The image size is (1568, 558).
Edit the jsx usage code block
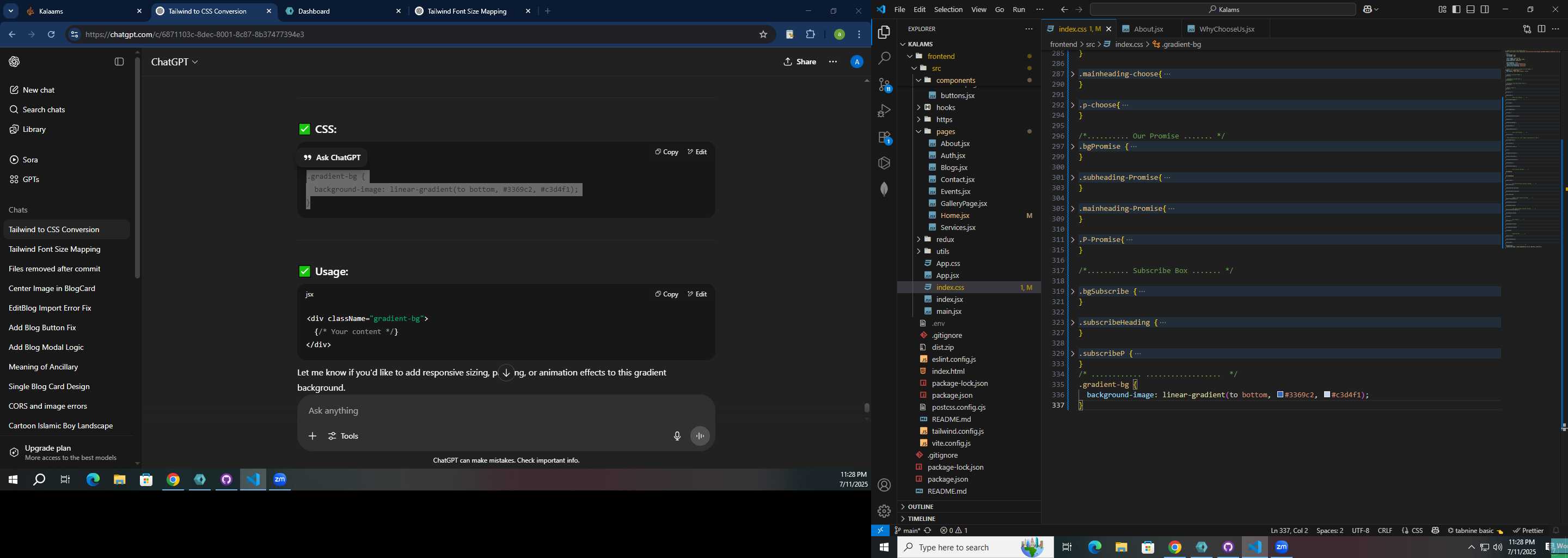point(697,294)
